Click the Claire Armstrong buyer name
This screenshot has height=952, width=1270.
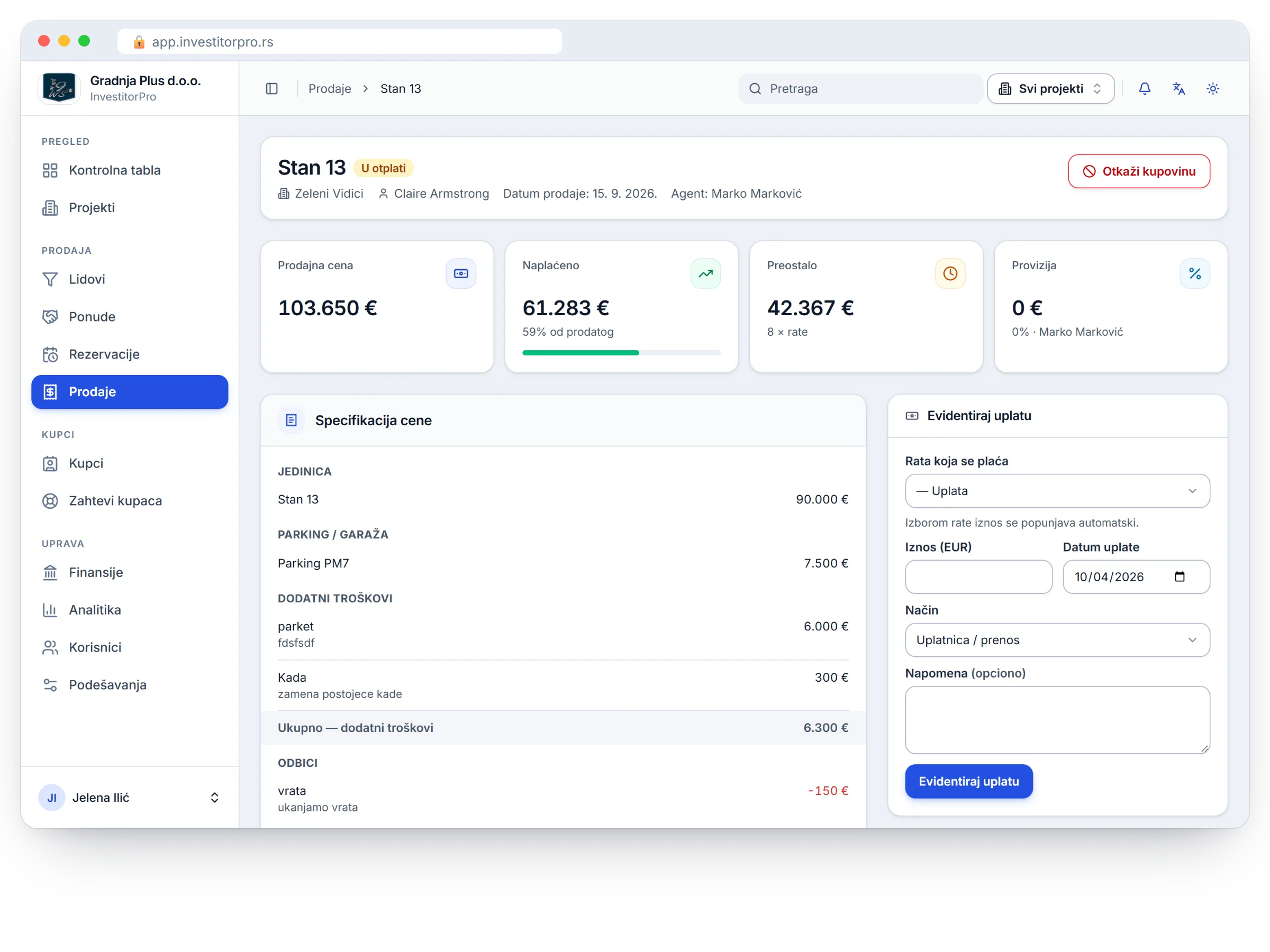tap(441, 194)
